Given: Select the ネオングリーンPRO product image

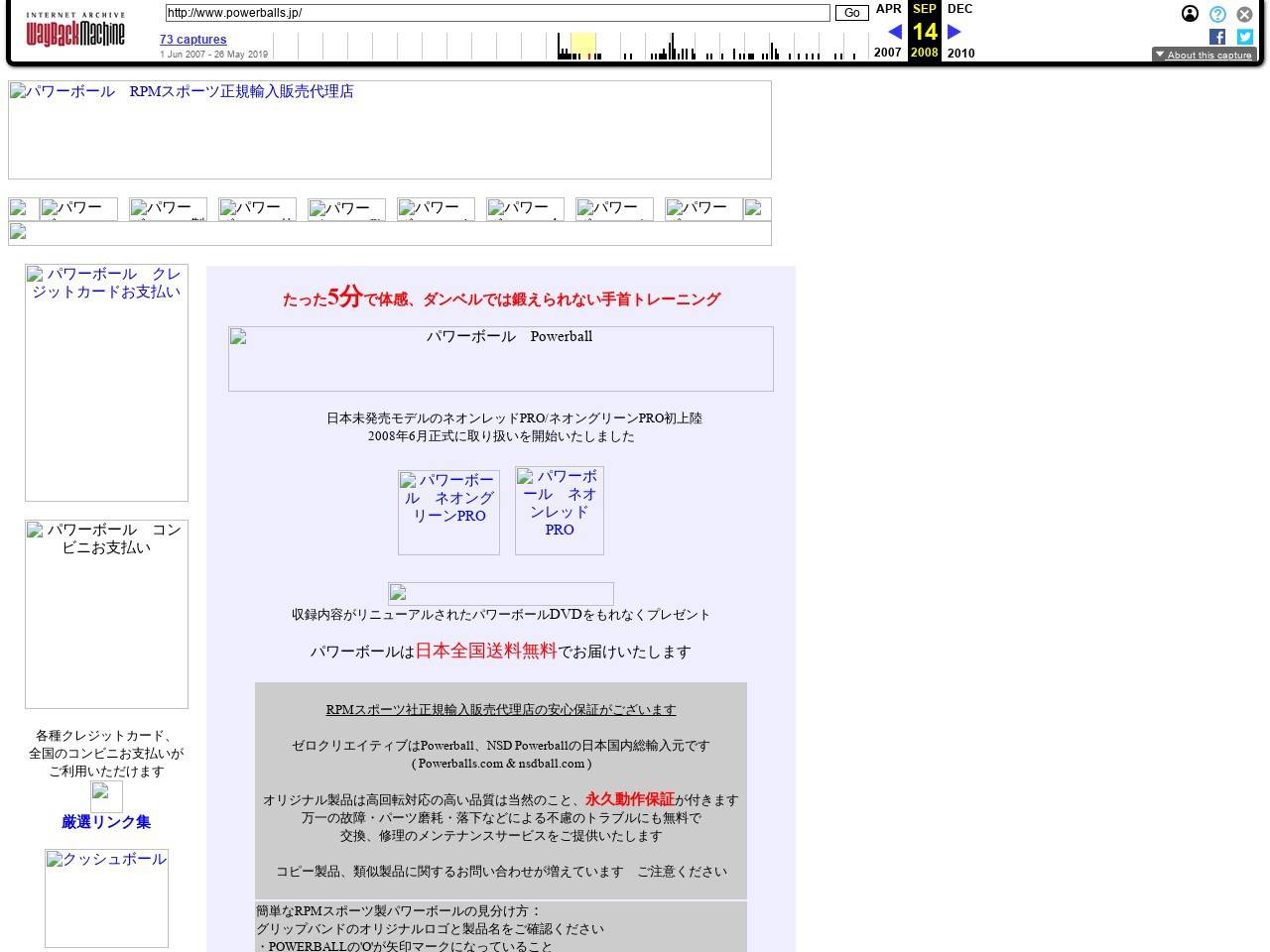Looking at the screenshot, I should click(448, 510).
